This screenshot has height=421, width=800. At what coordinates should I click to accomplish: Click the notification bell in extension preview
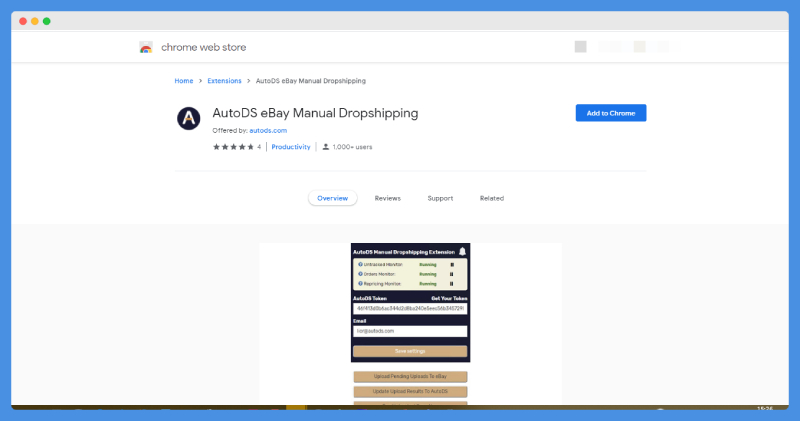pyautogui.click(x=462, y=252)
